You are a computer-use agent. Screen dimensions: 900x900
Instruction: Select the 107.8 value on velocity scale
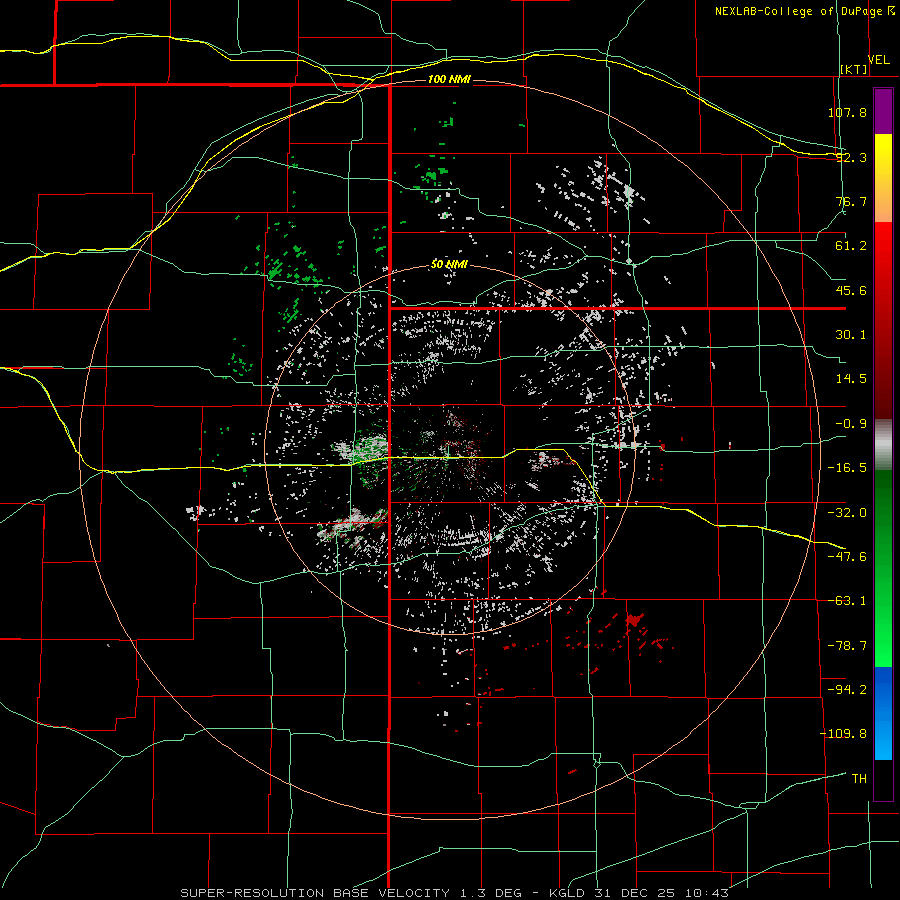click(847, 112)
